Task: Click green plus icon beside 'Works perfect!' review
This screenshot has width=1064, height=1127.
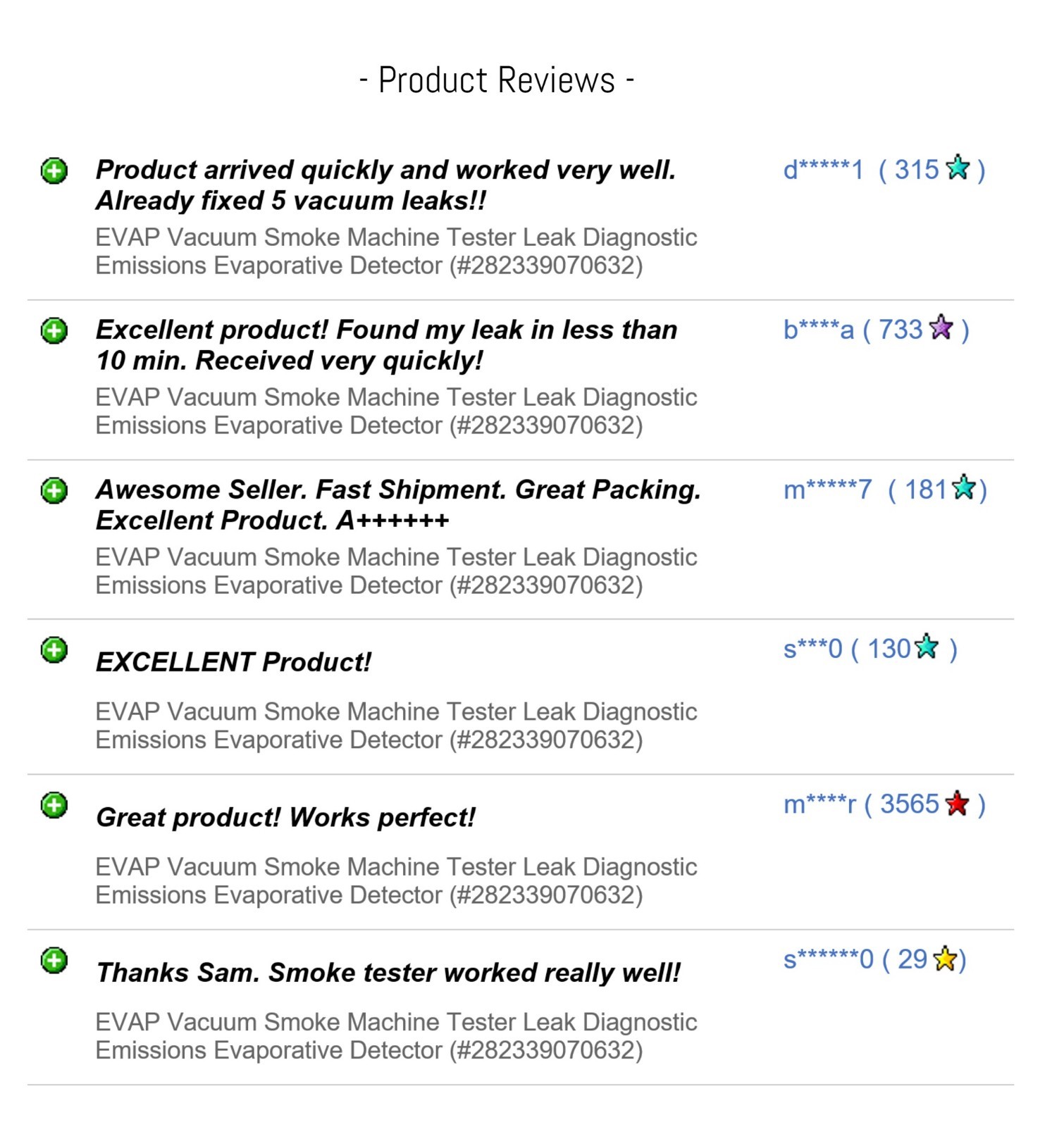Action: click(54, 804)
